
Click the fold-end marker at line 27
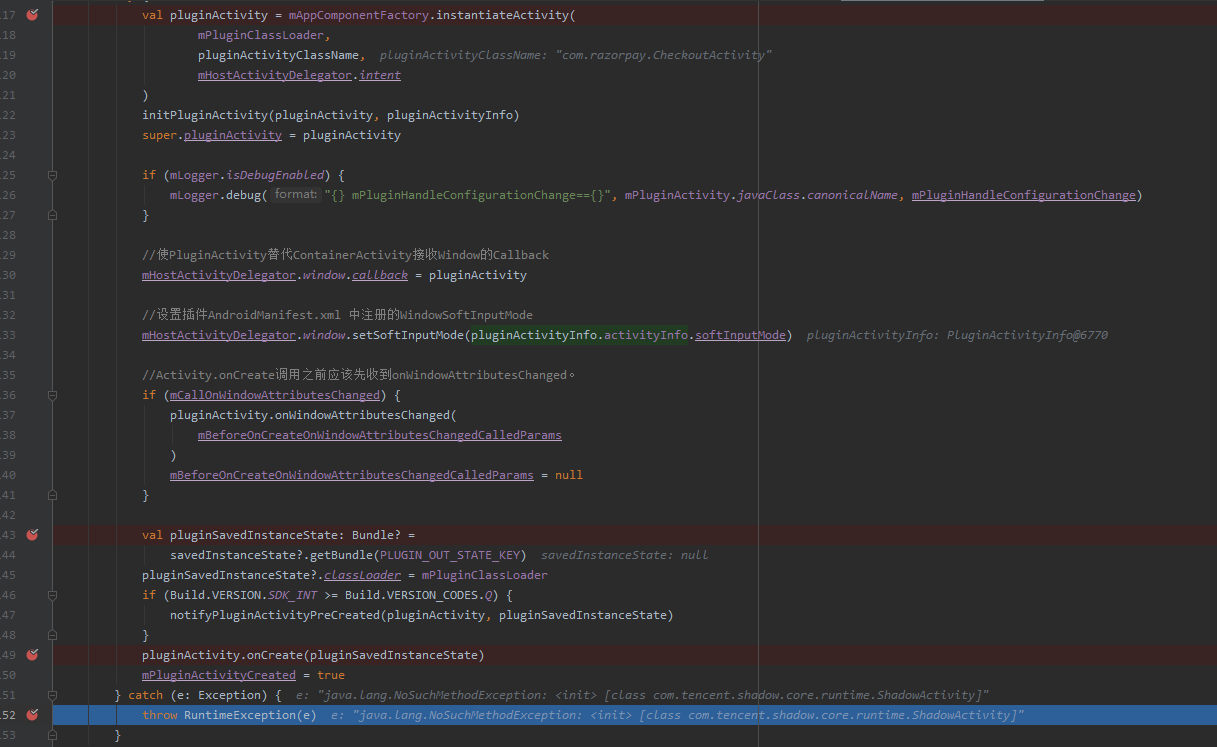click(x=52, y=214)
